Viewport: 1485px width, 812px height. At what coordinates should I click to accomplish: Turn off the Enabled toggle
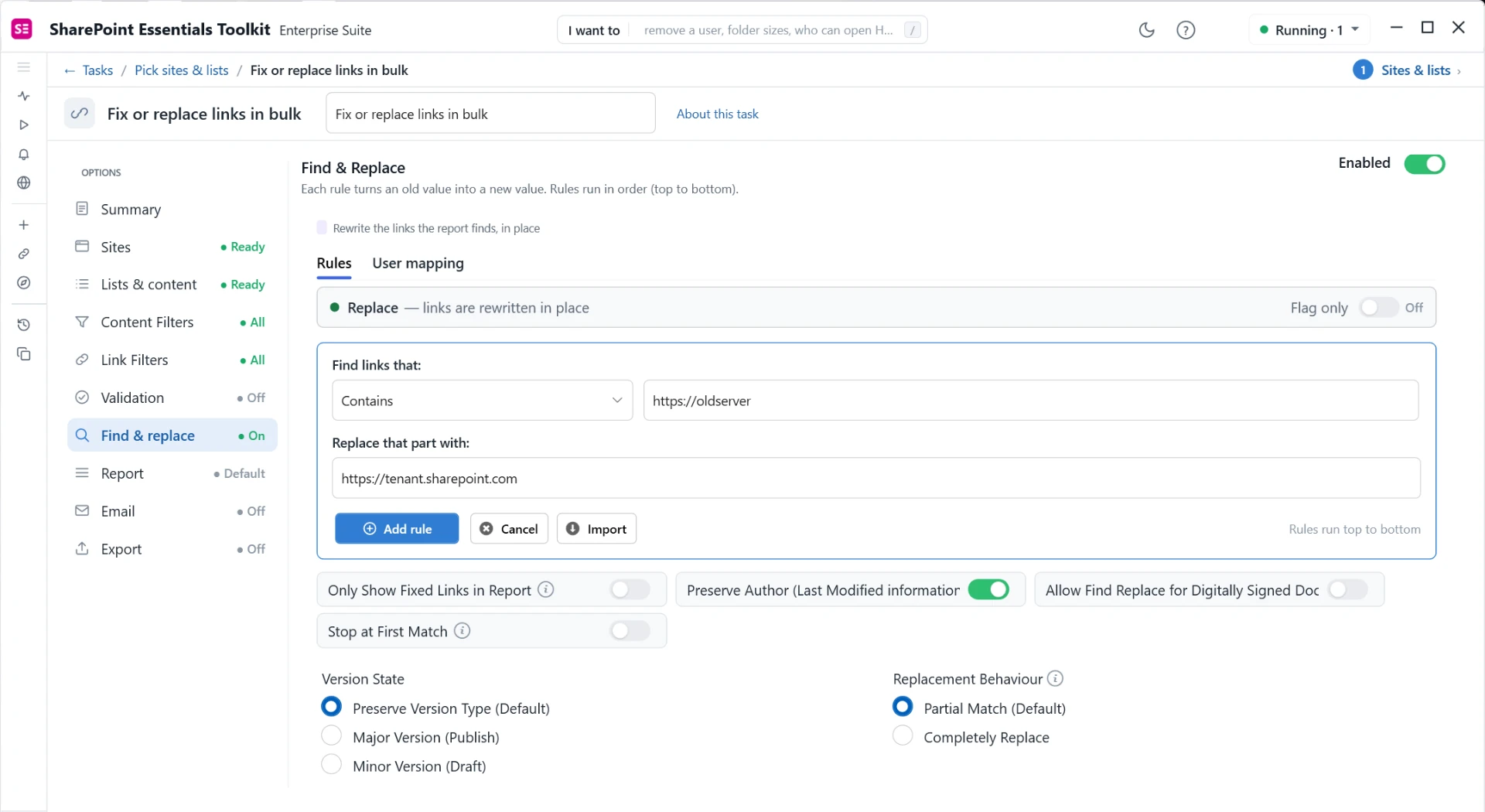coord(1424,164)
